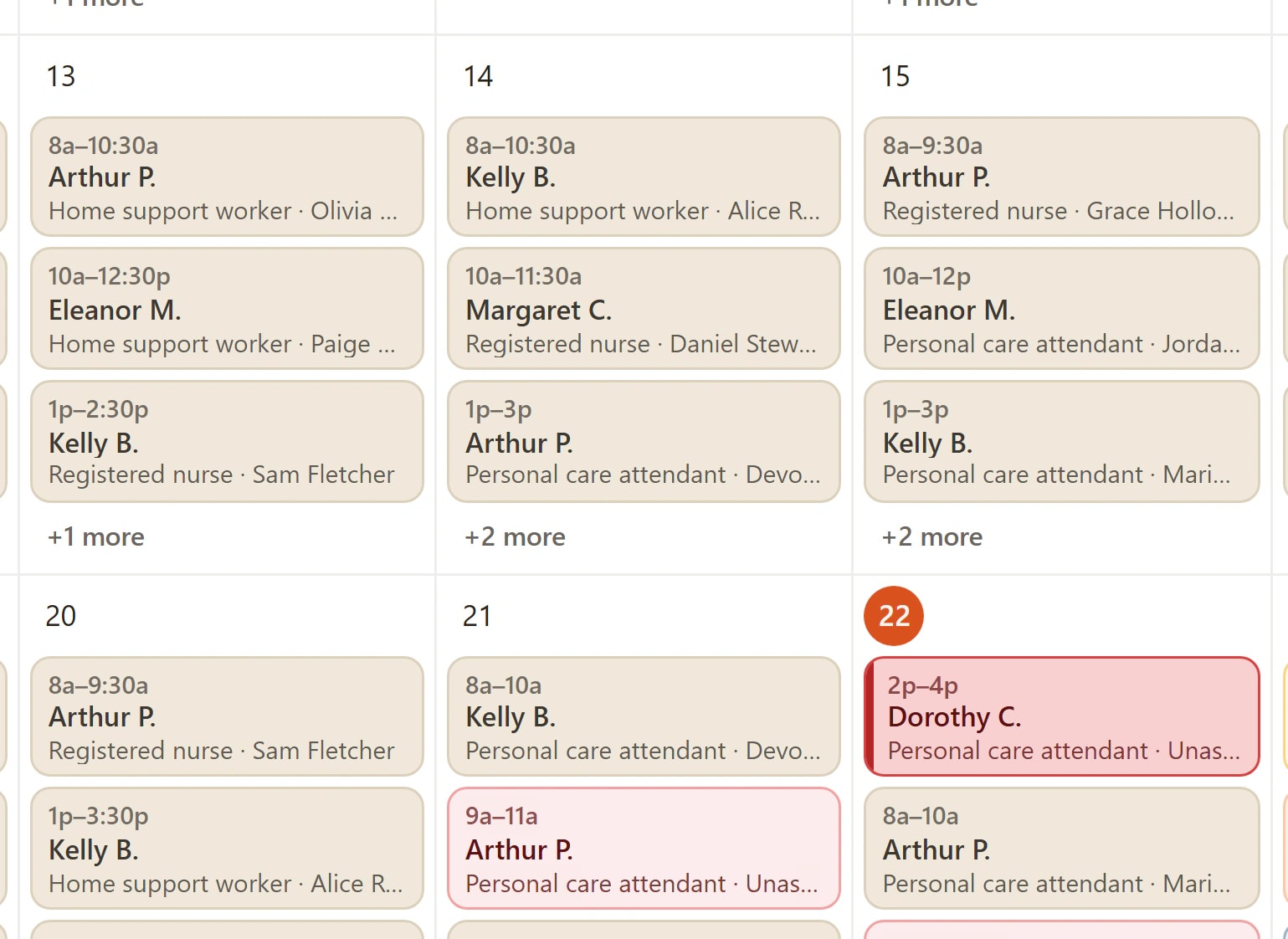Click day number 15
Viewport: 1288px width, 939px height.
tap(895, 76)
